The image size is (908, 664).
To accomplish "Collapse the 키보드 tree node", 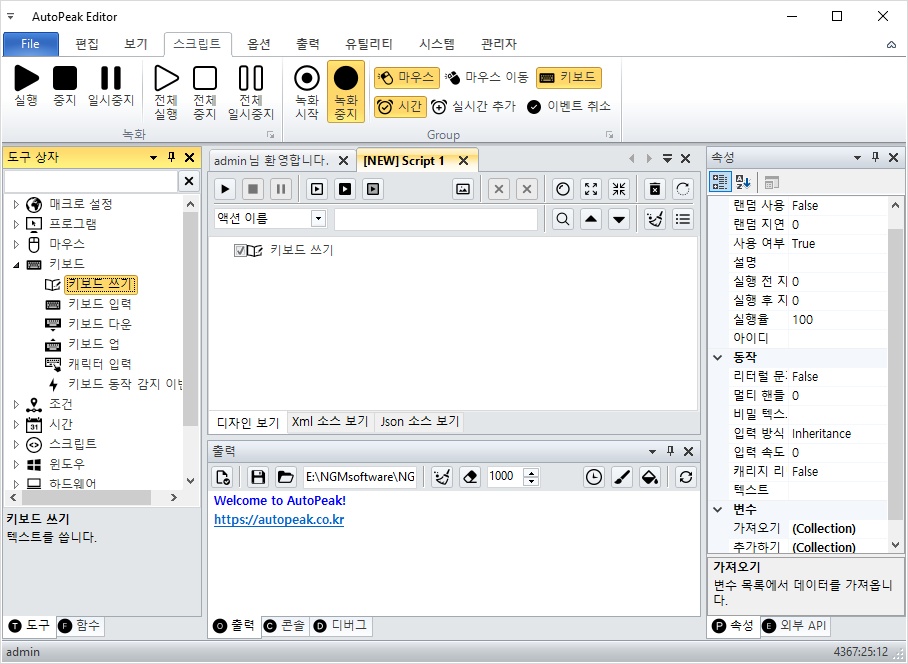I will 16,265.
